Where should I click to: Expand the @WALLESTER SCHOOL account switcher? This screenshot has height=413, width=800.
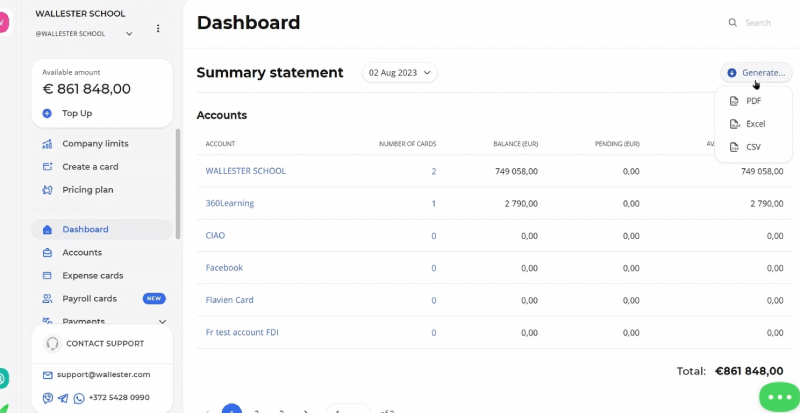(x=128, y=34)
